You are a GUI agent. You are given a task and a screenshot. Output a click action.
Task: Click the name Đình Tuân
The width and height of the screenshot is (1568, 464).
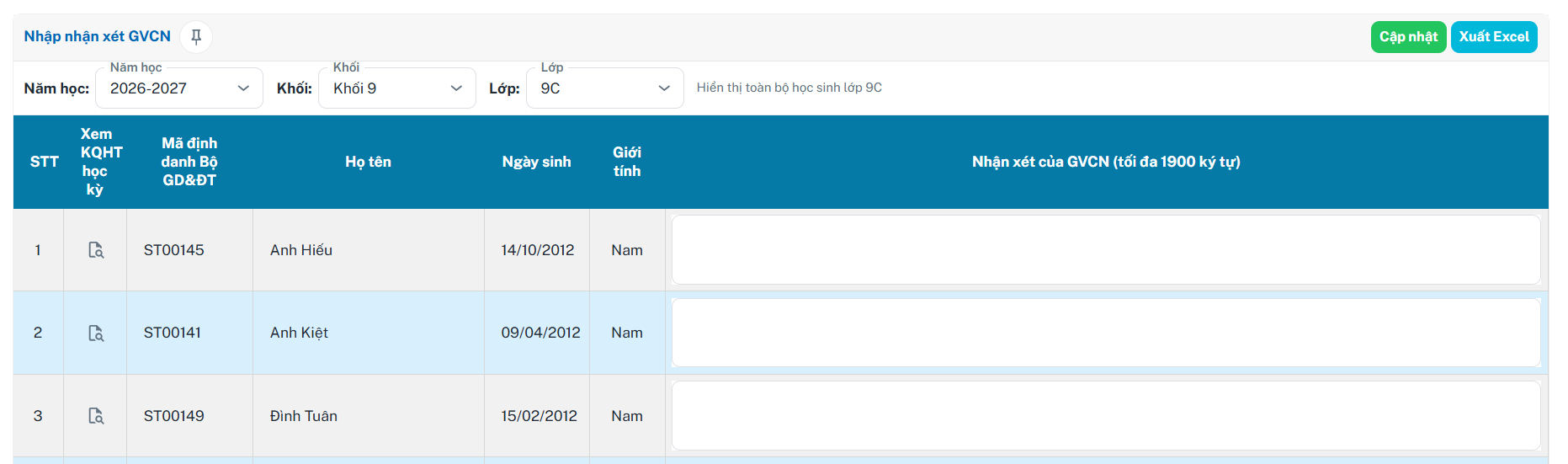(x=304, y=416)
